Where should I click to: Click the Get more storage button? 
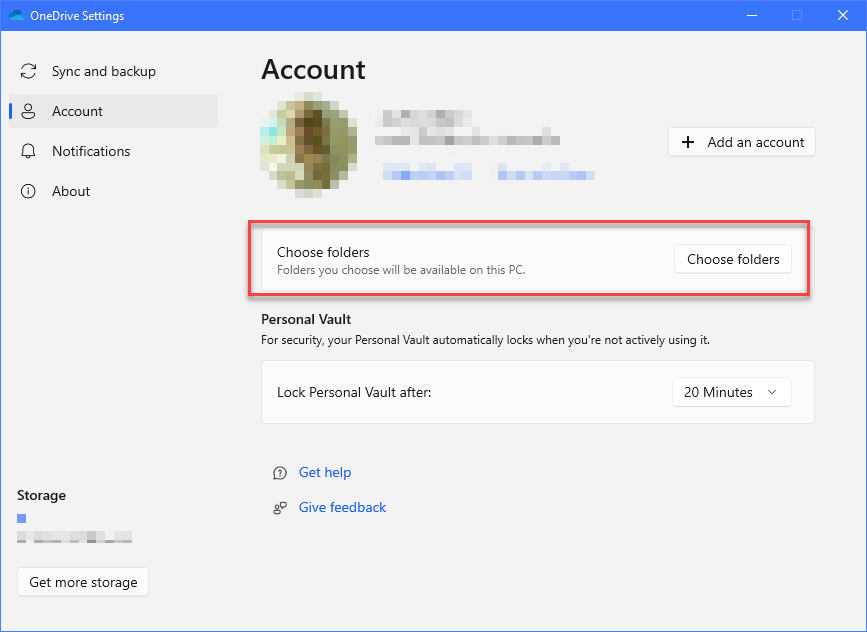83,582
